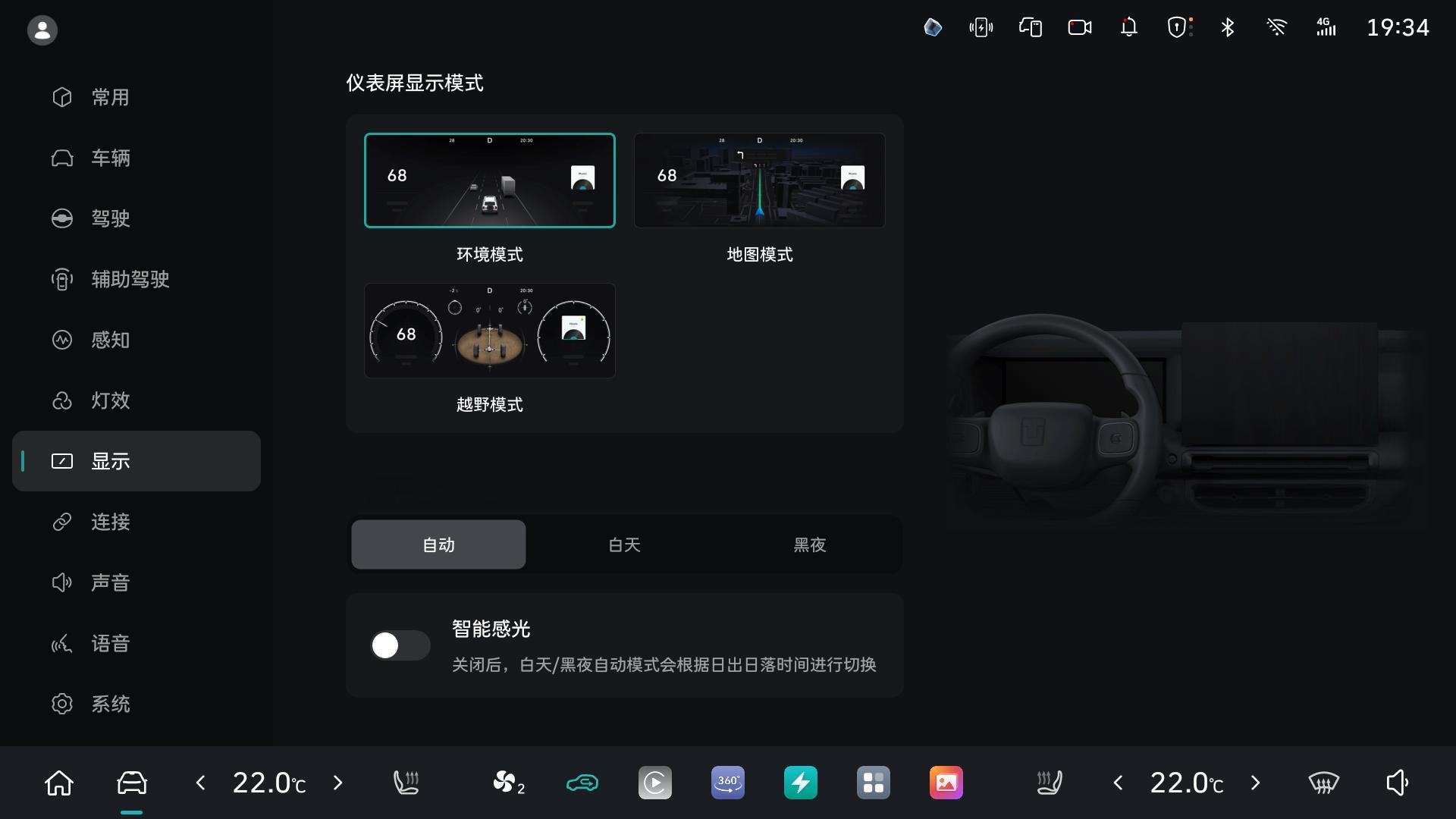Increase right temperature with right arrow
The width and height of the screenshot is (1456, 819).
[1255, 783]
